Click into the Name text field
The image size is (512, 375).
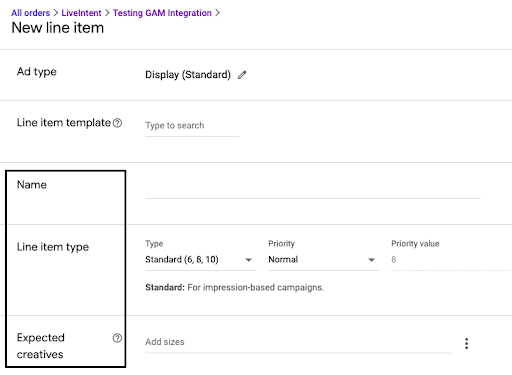[x=313, y=191]
